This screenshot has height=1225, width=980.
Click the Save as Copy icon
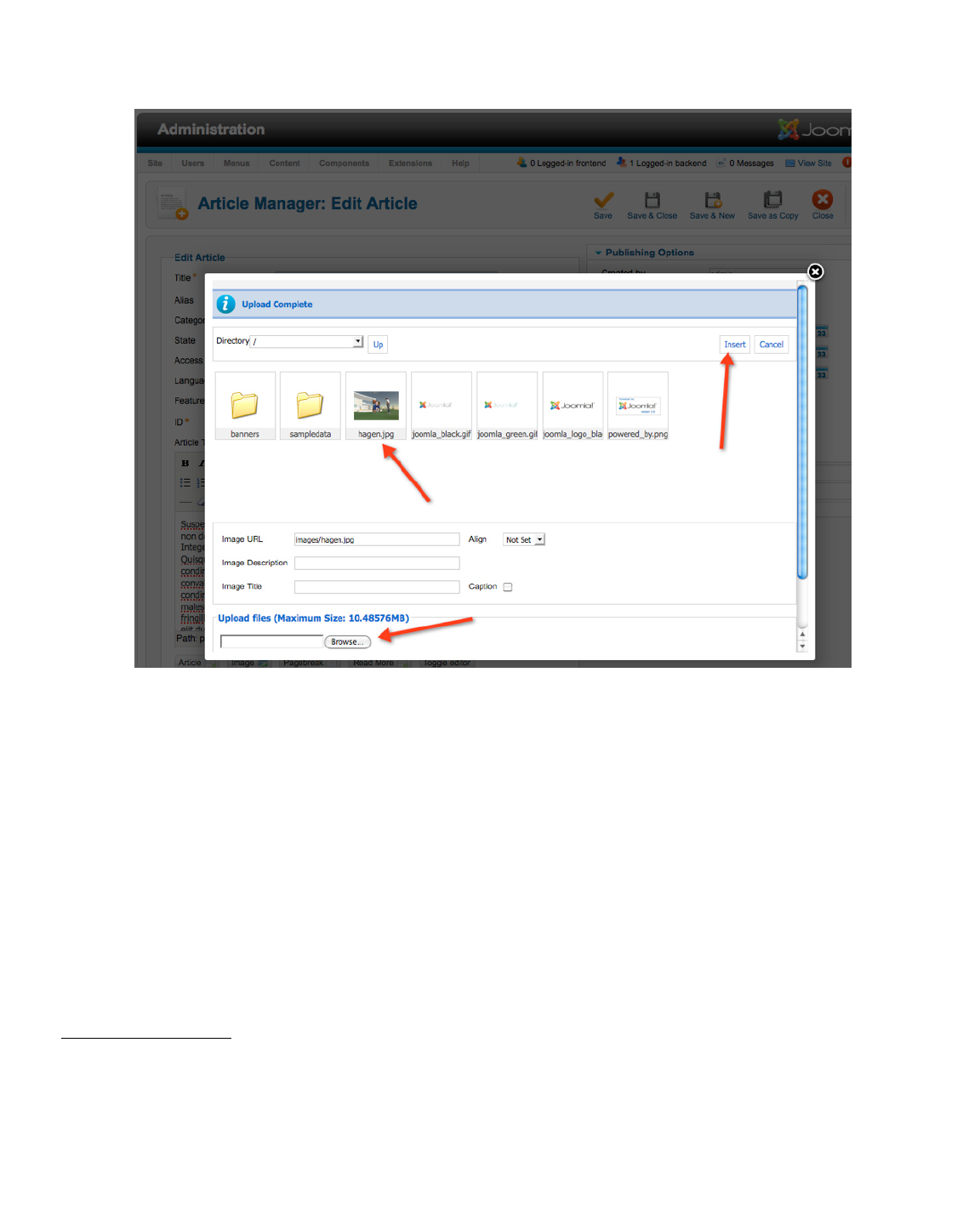(x=772, y=200)
